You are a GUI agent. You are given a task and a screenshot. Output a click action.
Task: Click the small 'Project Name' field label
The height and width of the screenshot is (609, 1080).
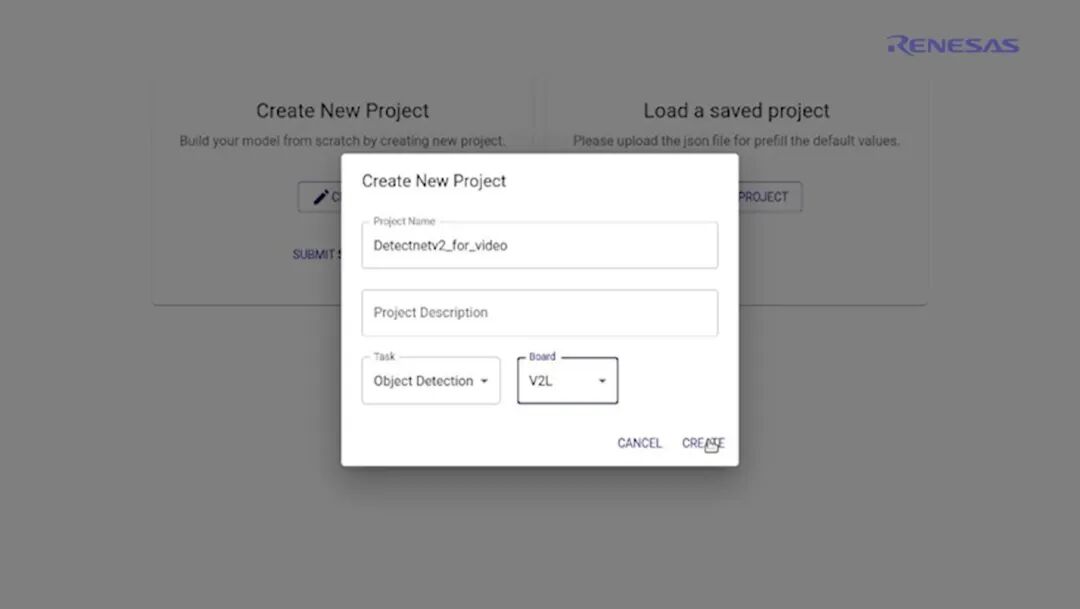click(404, 221)
